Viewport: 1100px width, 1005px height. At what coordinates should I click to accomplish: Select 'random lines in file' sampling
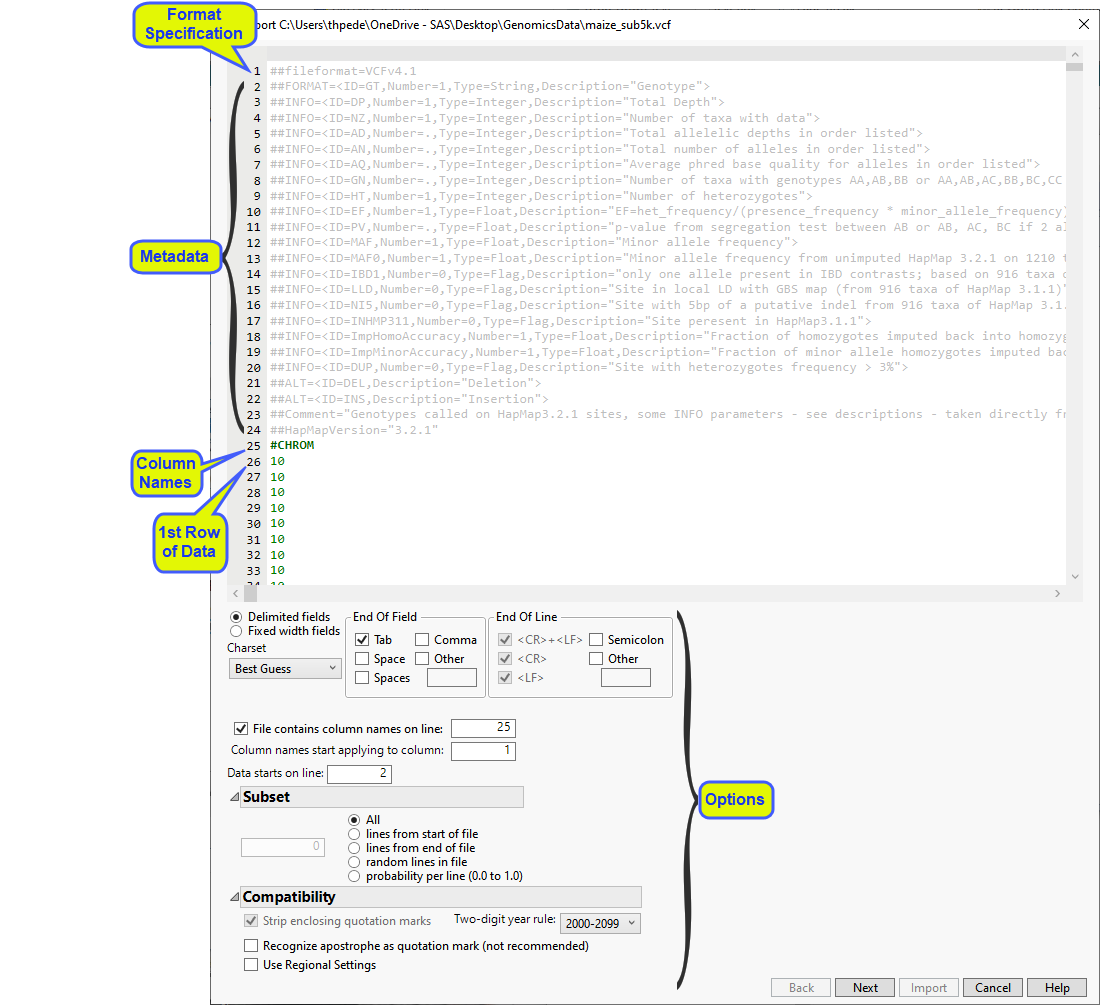pyautogui.click(x=355, y=861)
